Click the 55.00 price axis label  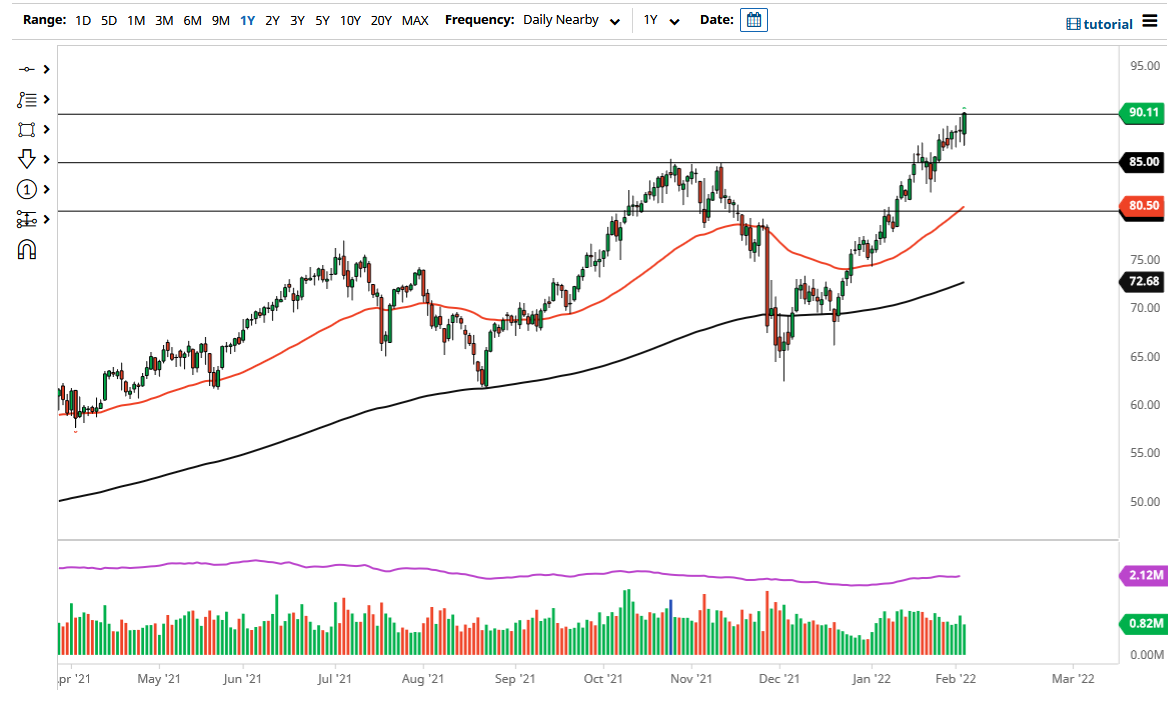pos(1145,453)
